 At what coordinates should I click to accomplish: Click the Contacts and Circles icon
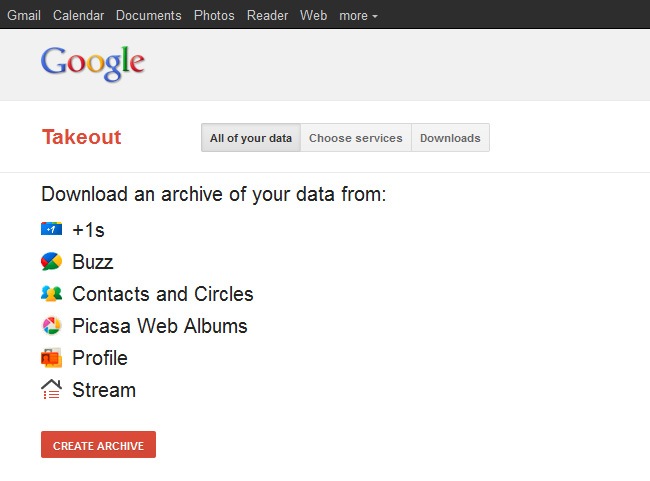tap(51, 294)
